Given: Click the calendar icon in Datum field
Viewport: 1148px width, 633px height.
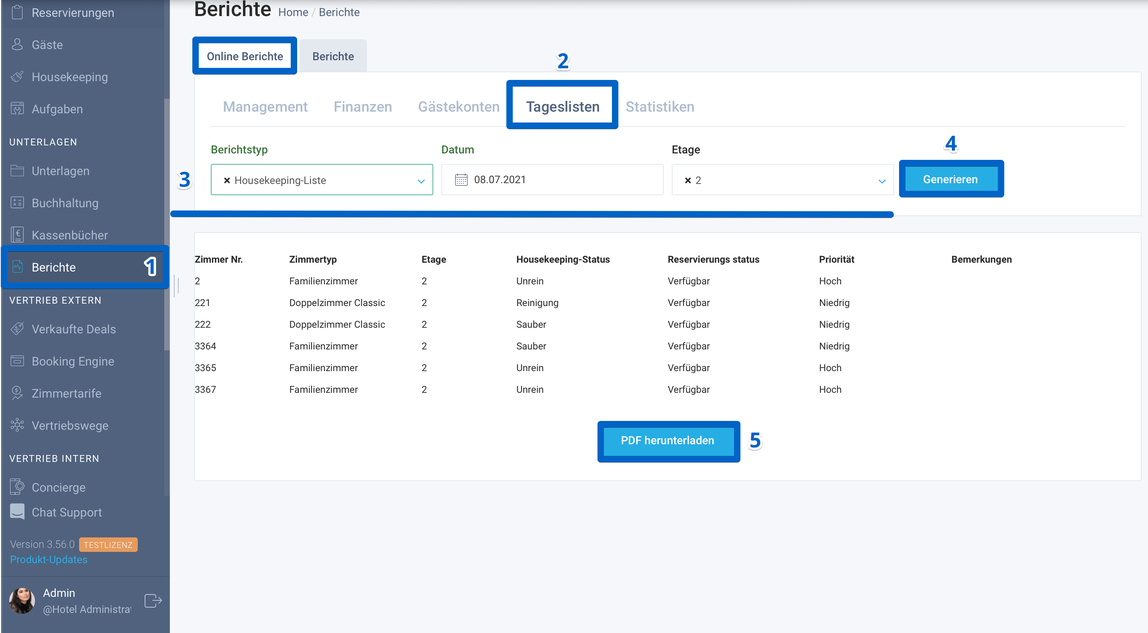Looking at the screenshot, I should (461, 179).
